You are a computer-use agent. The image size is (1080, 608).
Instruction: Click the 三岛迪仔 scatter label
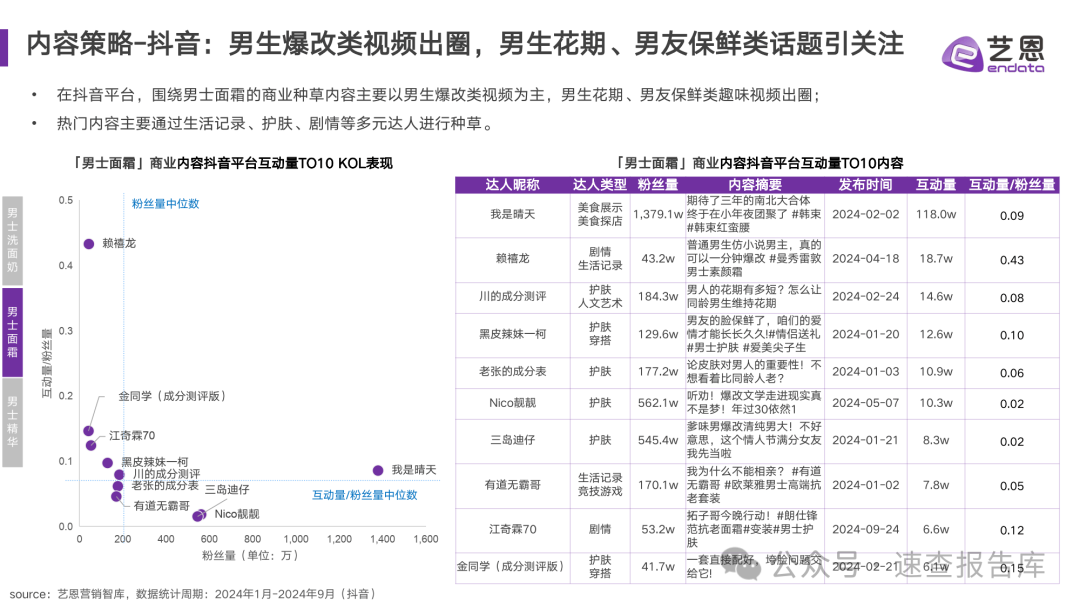pos(227,490)
